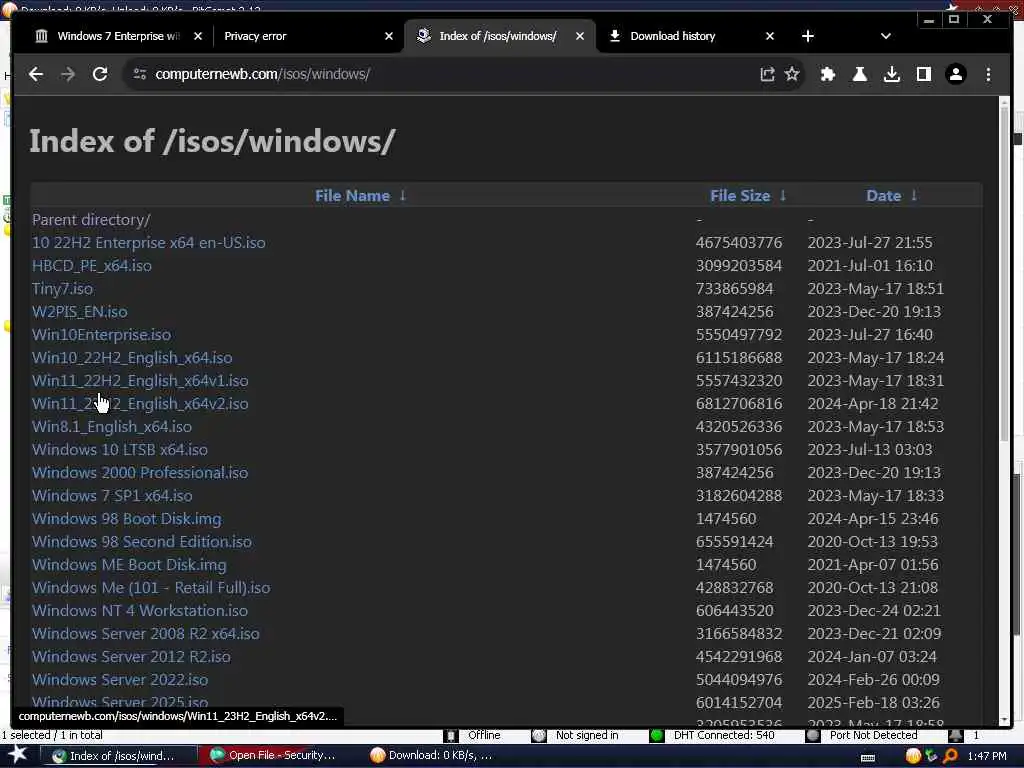Click the File Size sort arrow

click(783, 195)
